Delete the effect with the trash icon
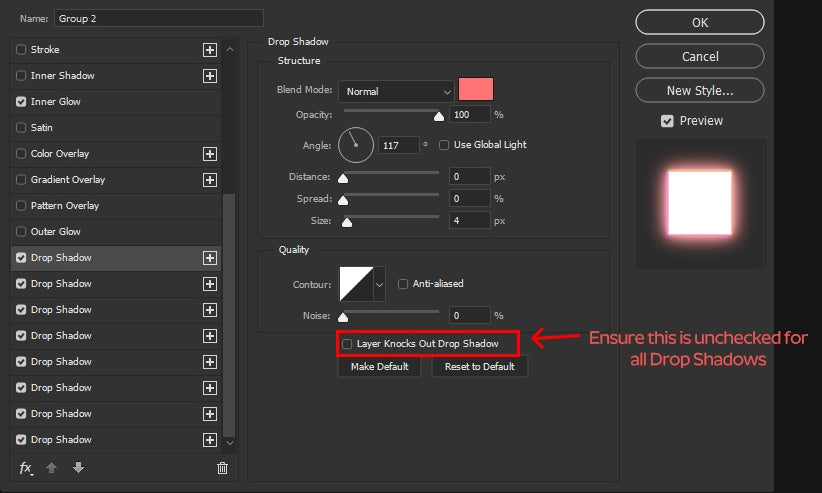The width and height of the screenshot is (822, 493). [222, 468]
